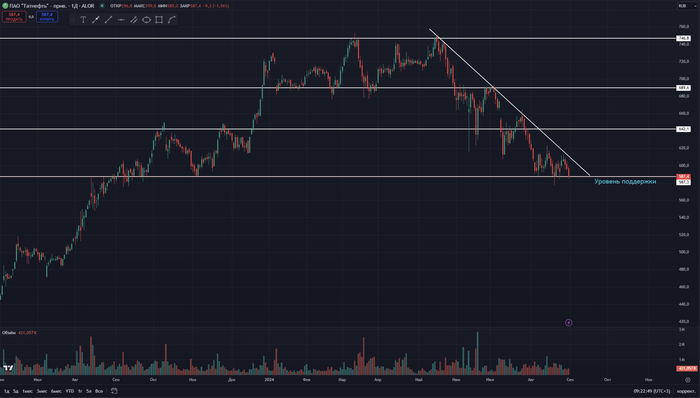Select the Text drawing tool
Screen dimensions: 700x398
click(x=83, y=20)
